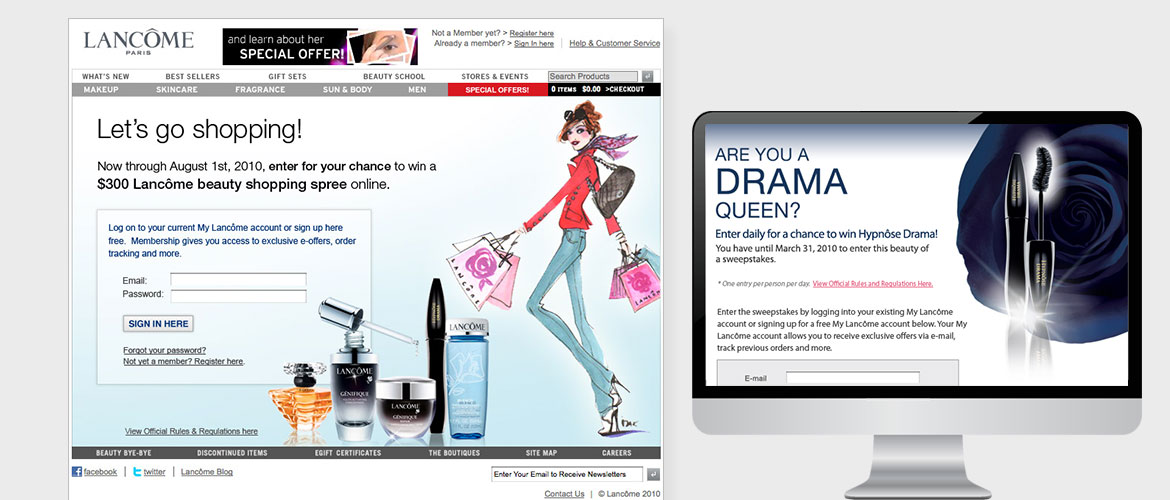Open the Skincare menu item
The image size is (1170, 500).
click(x=177, y=90)
